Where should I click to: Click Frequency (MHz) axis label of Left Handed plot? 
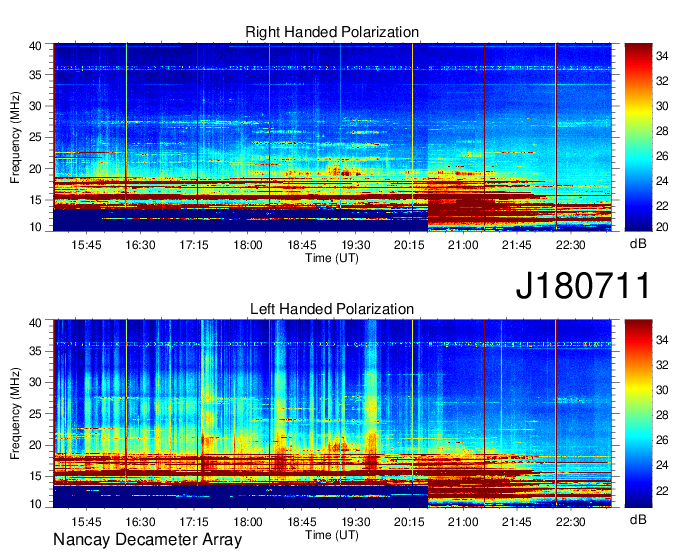click(15, 414)
